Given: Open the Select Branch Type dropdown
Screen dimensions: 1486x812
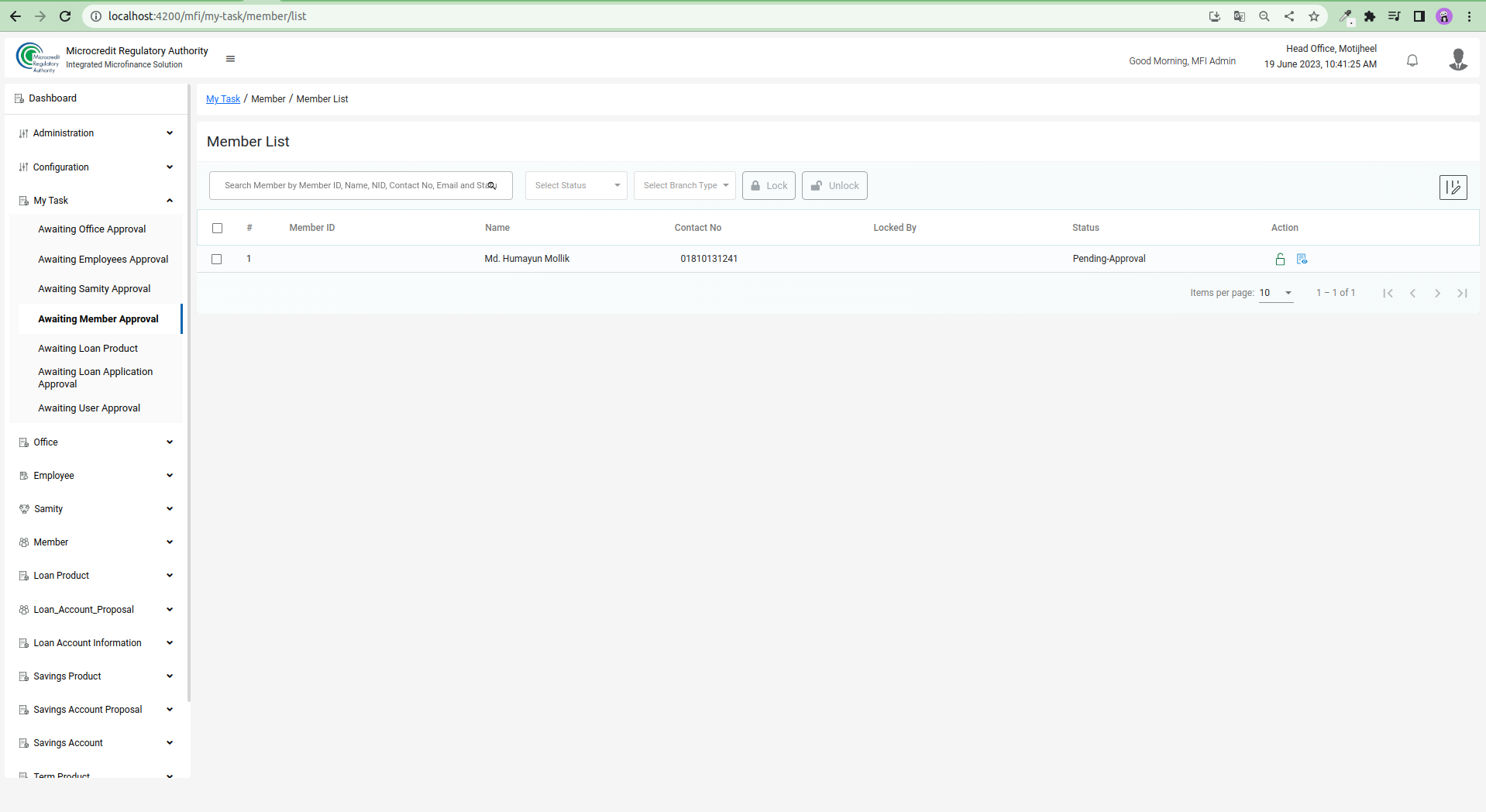Looking at the screenshot, I should coord(684,186).
